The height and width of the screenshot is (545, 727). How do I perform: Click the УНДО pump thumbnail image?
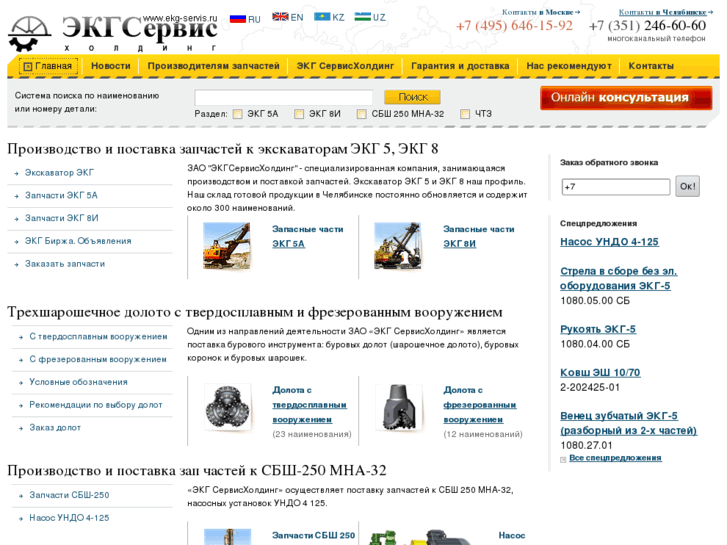(422, 537)
